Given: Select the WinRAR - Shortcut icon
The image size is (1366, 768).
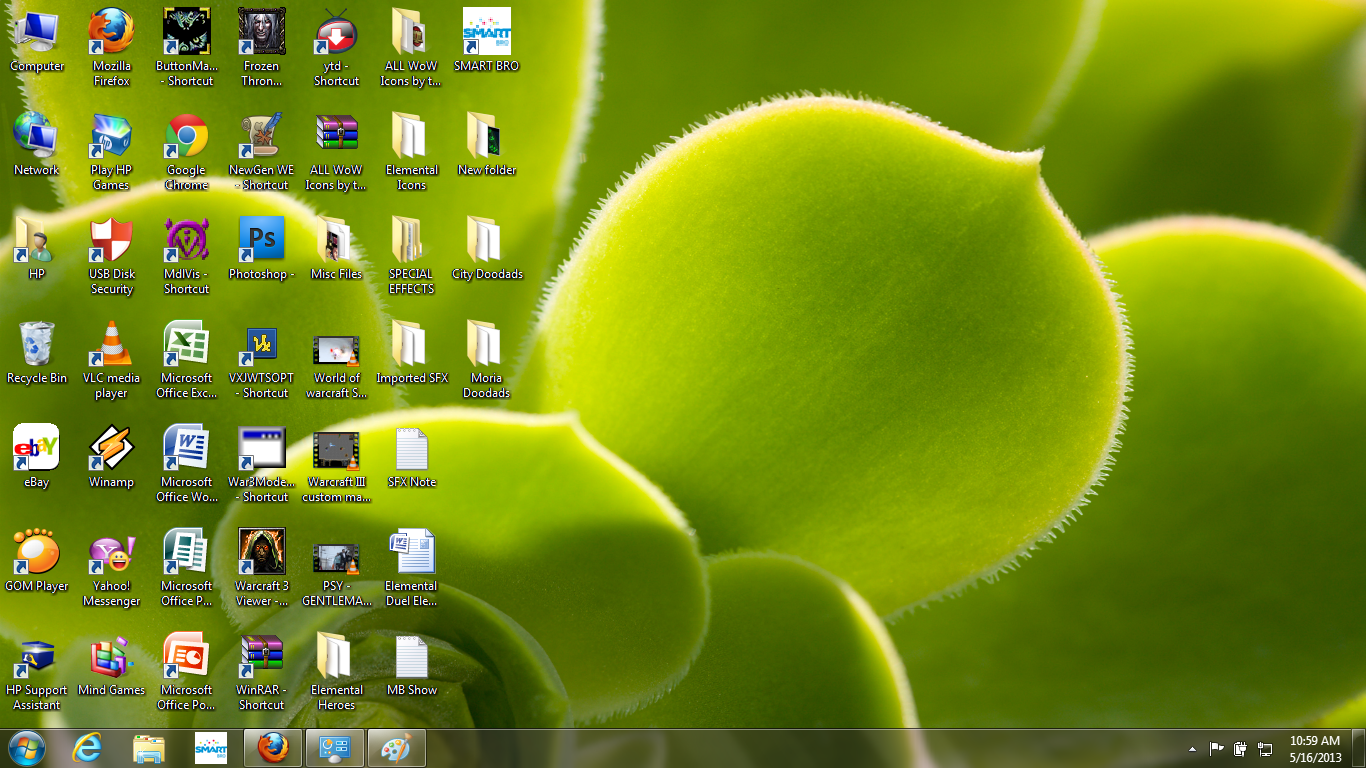Looking at the screenshot, I should [262, 671].
